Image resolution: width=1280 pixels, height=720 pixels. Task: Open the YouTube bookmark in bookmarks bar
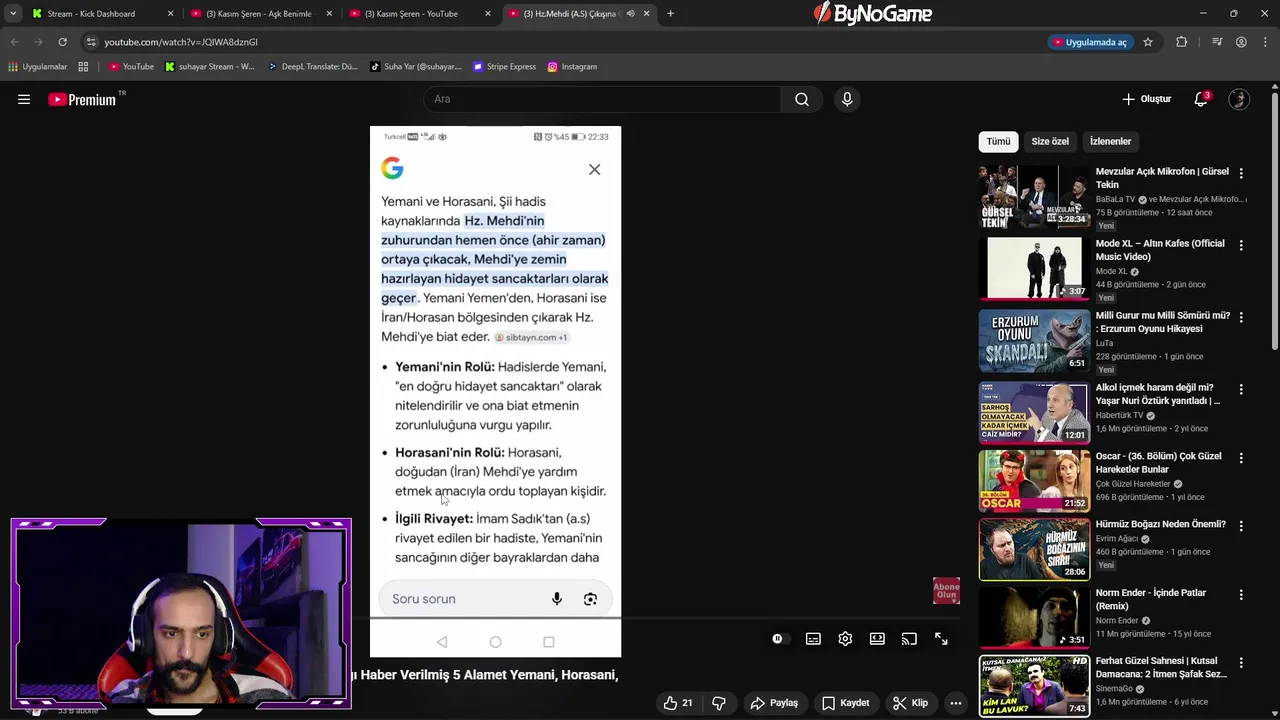tap(131, 67)
